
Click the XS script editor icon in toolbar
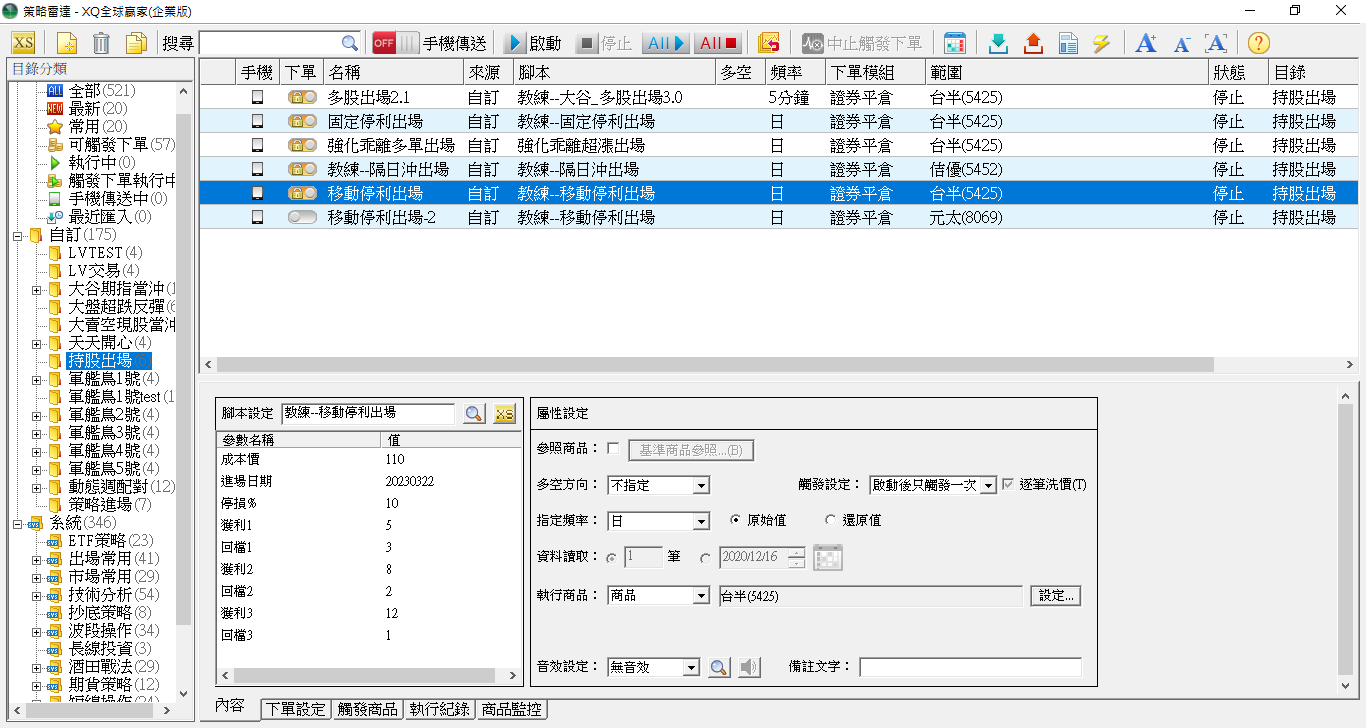(23, 43)
